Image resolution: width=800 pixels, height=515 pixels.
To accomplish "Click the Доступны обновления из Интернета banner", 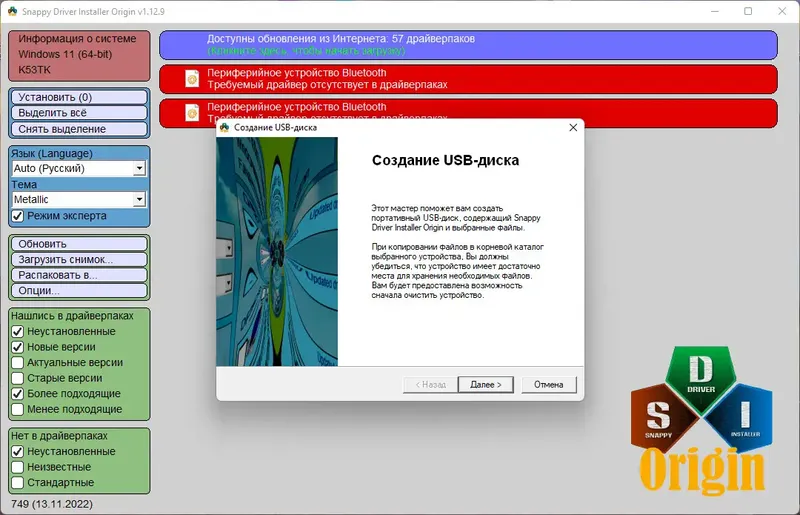I will click(468, 45).
